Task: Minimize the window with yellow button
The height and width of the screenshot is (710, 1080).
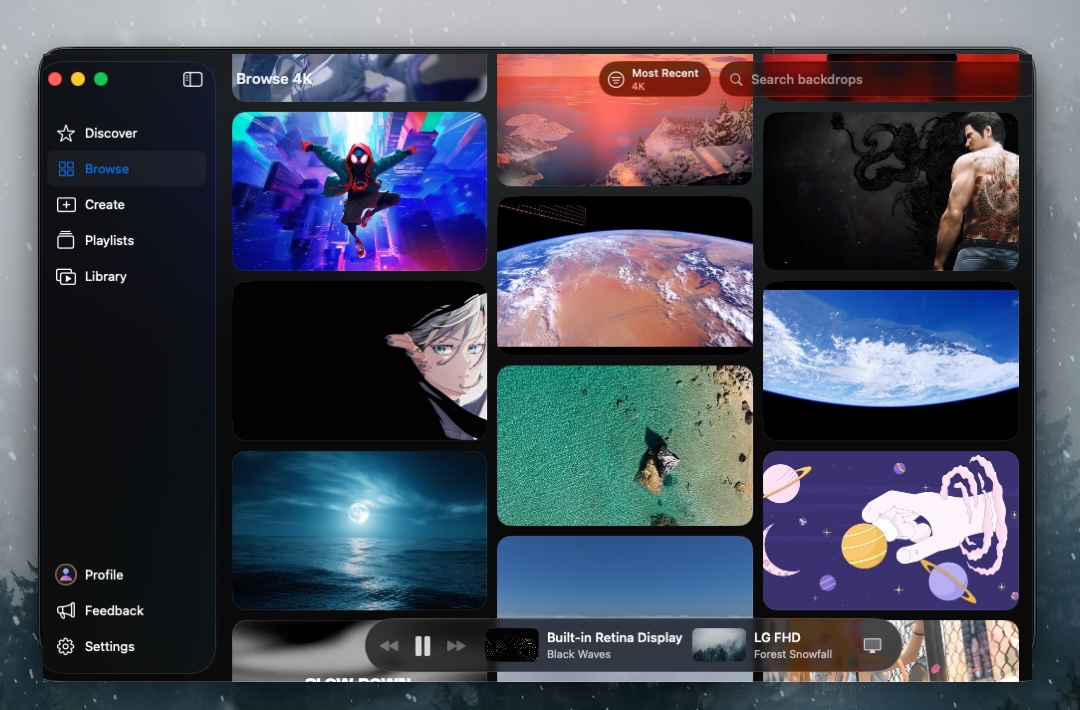Action: point(78,79)
